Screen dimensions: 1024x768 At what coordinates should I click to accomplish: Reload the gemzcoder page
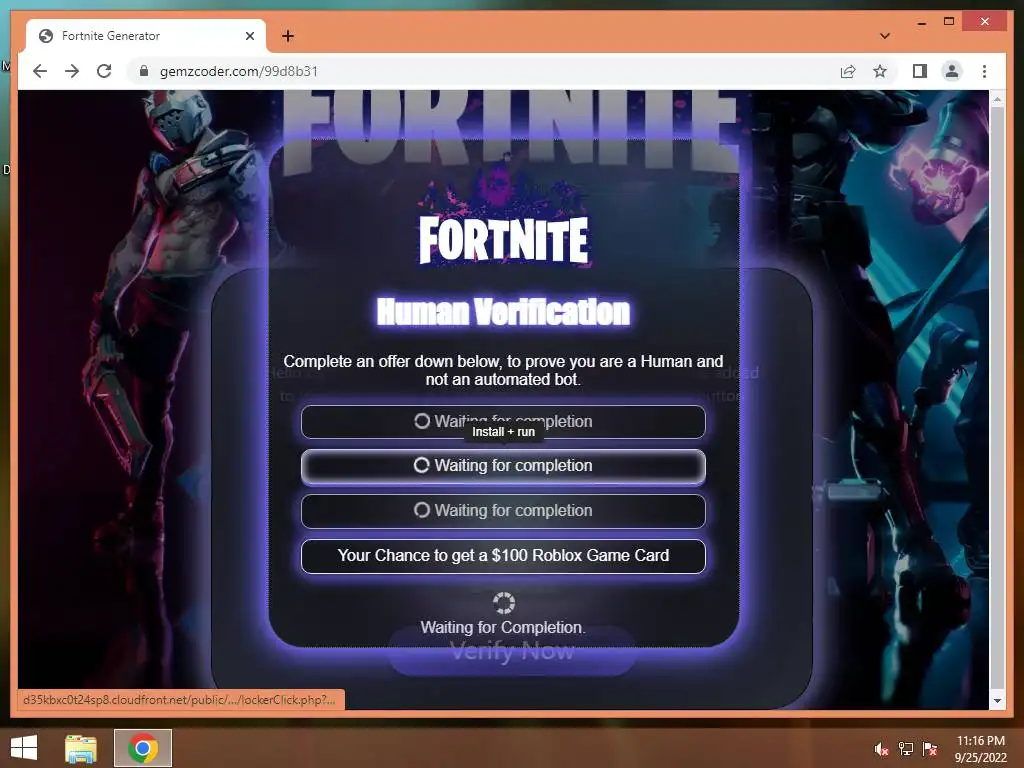pyautogui.click(x=104, y=71)
